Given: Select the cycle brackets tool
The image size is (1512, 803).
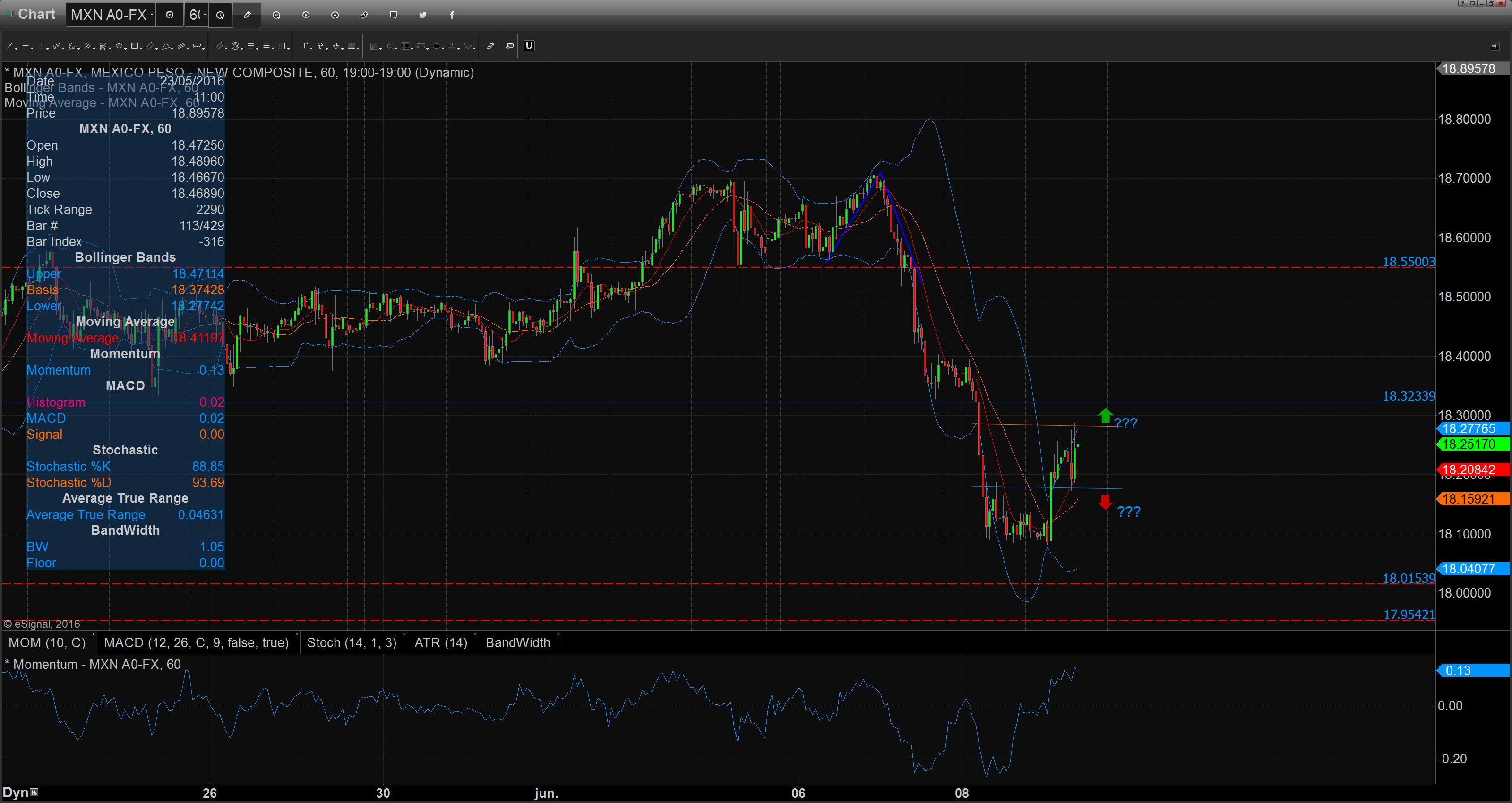Looking at the screenshot, I should 197,46.
